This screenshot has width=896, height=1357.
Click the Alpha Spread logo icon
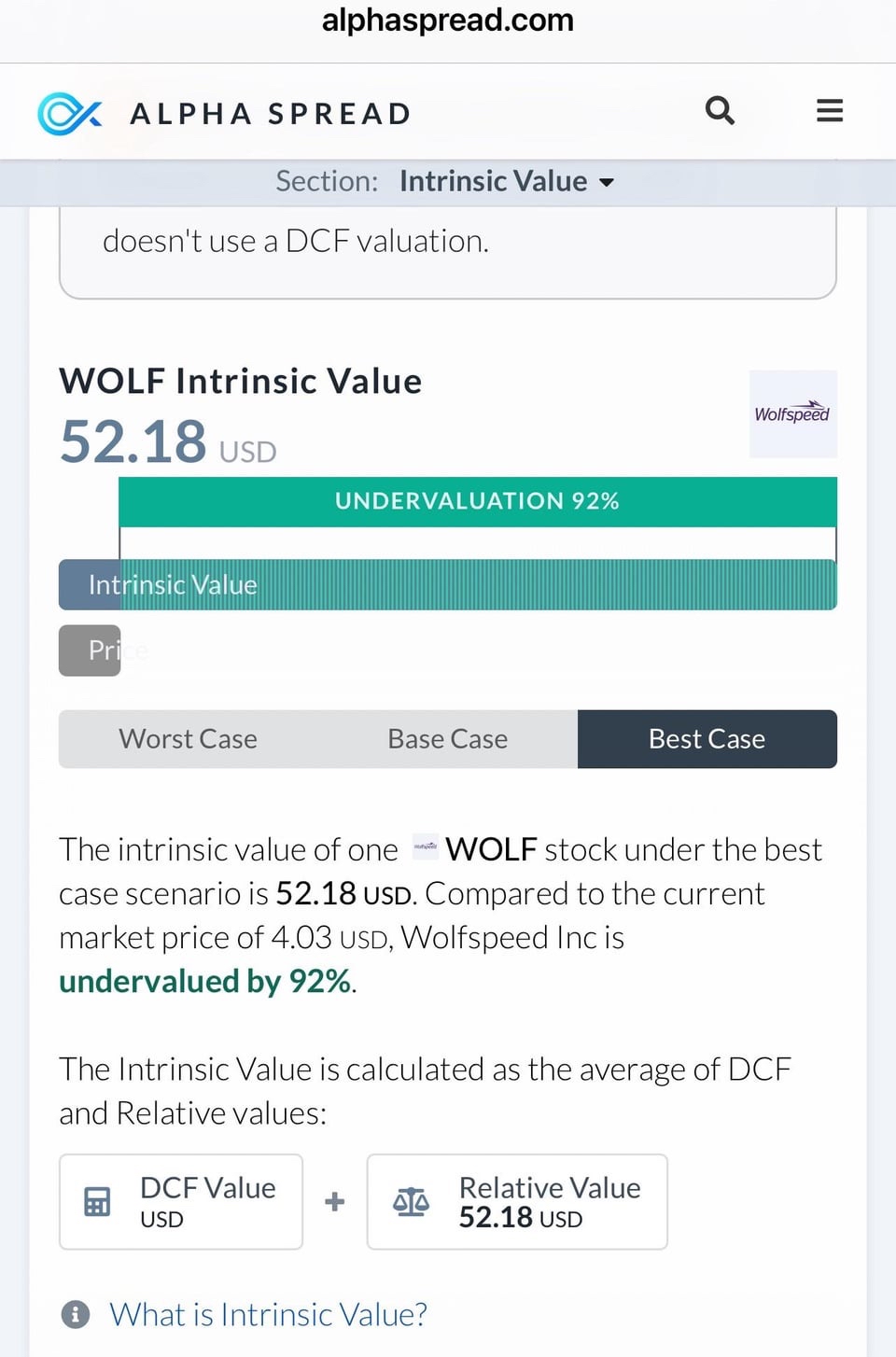coord(70,114)
